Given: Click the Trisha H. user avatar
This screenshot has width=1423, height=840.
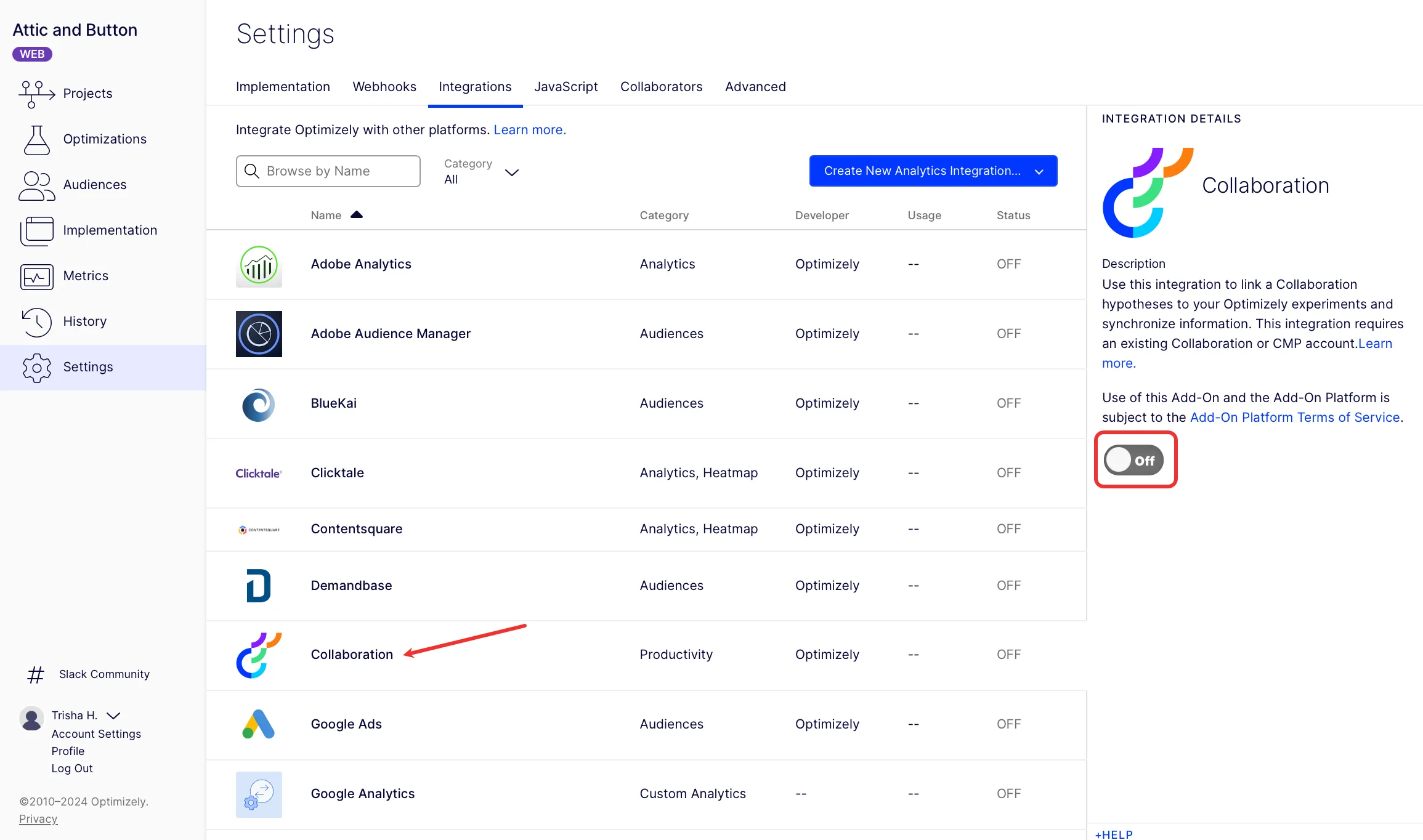Looking at the screenshot, I should pyautogui.click(x=31, y=718).
